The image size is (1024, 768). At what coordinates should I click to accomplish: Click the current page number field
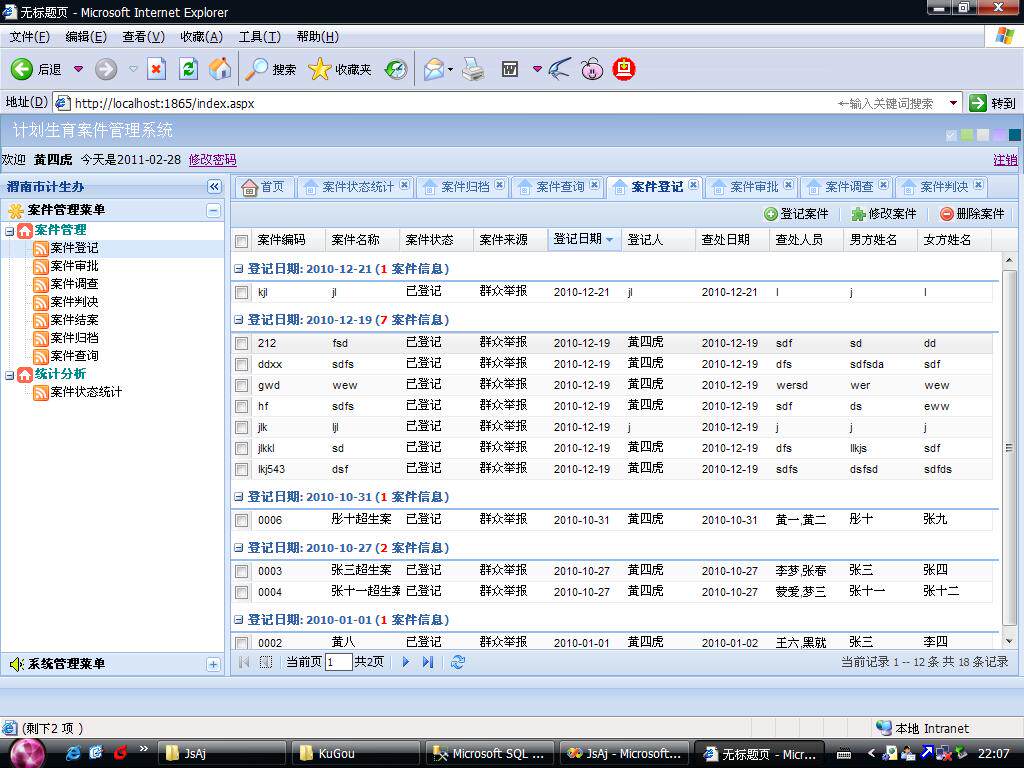338,662
